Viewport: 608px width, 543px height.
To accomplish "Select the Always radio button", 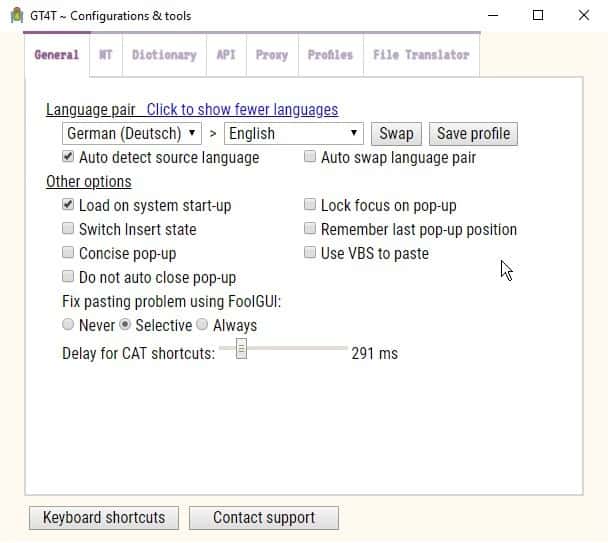I will coord(202,325).
